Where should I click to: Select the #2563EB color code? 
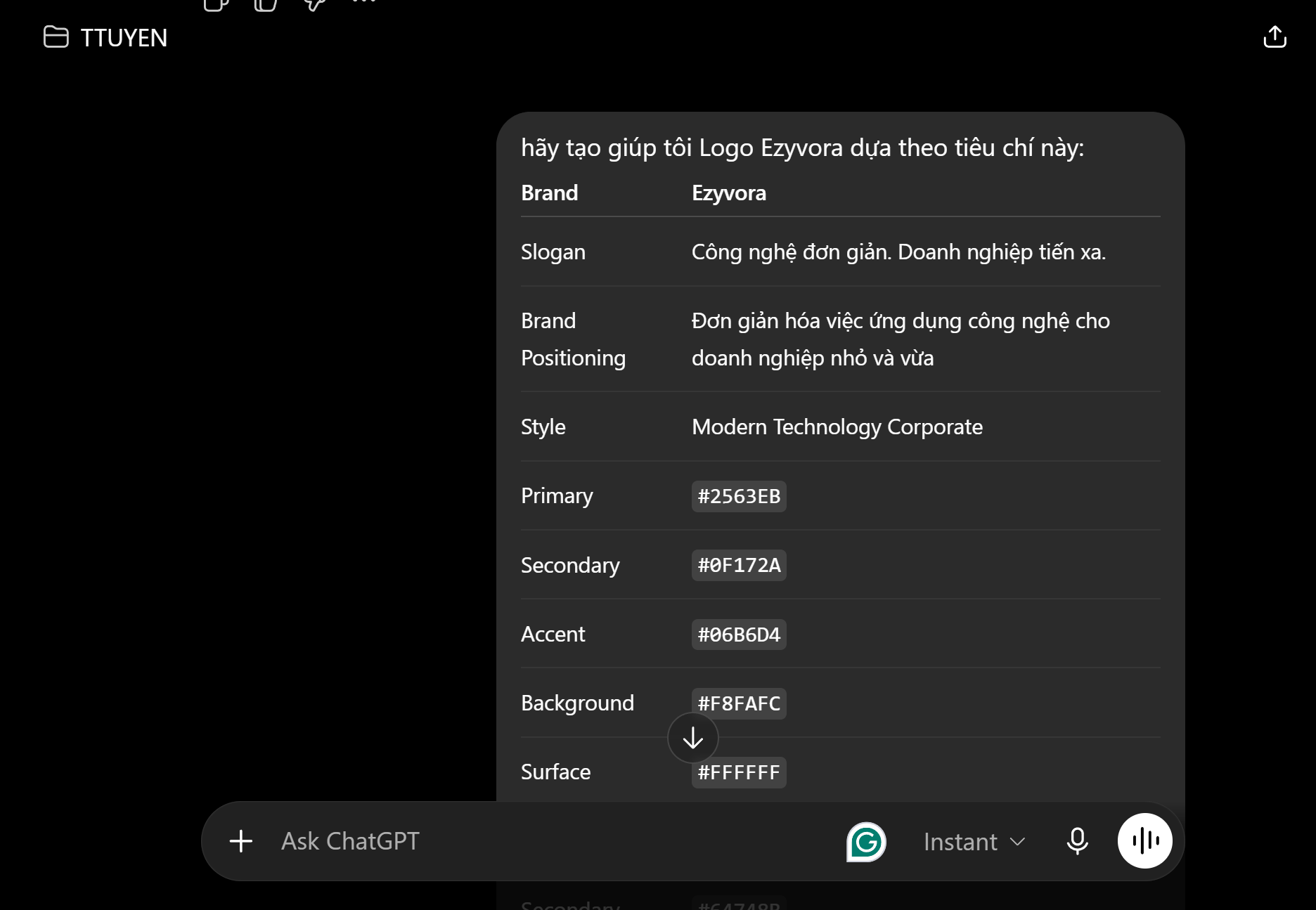click(739, 496)
